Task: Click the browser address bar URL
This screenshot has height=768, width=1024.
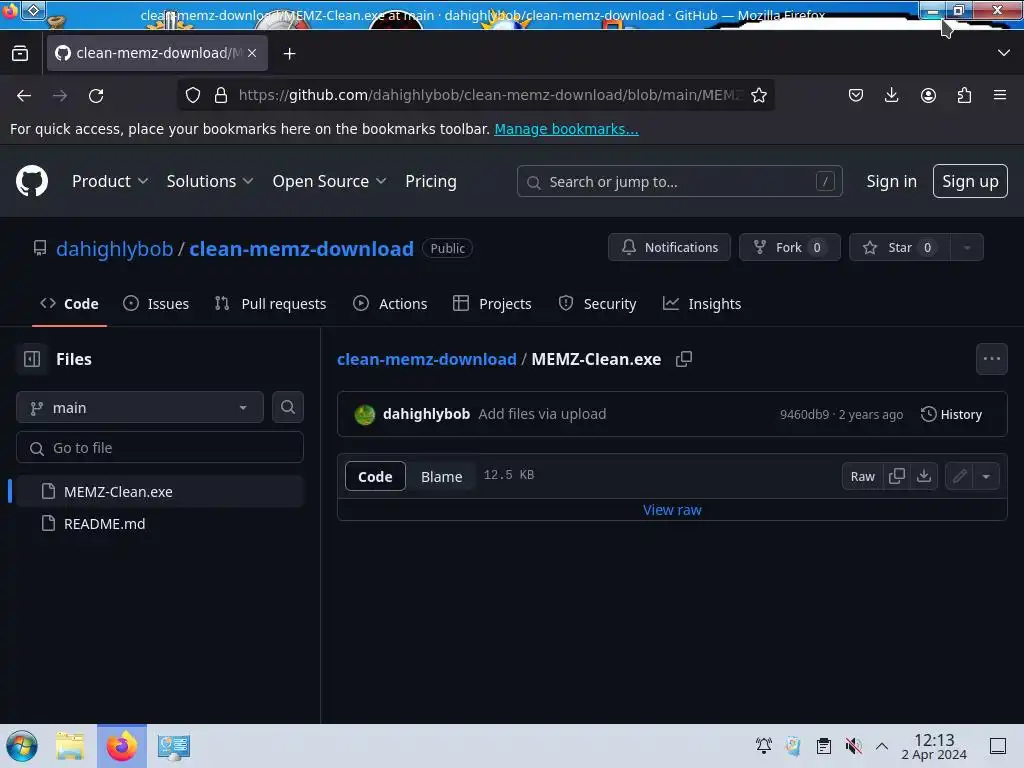Action: (x=490, y=95)
